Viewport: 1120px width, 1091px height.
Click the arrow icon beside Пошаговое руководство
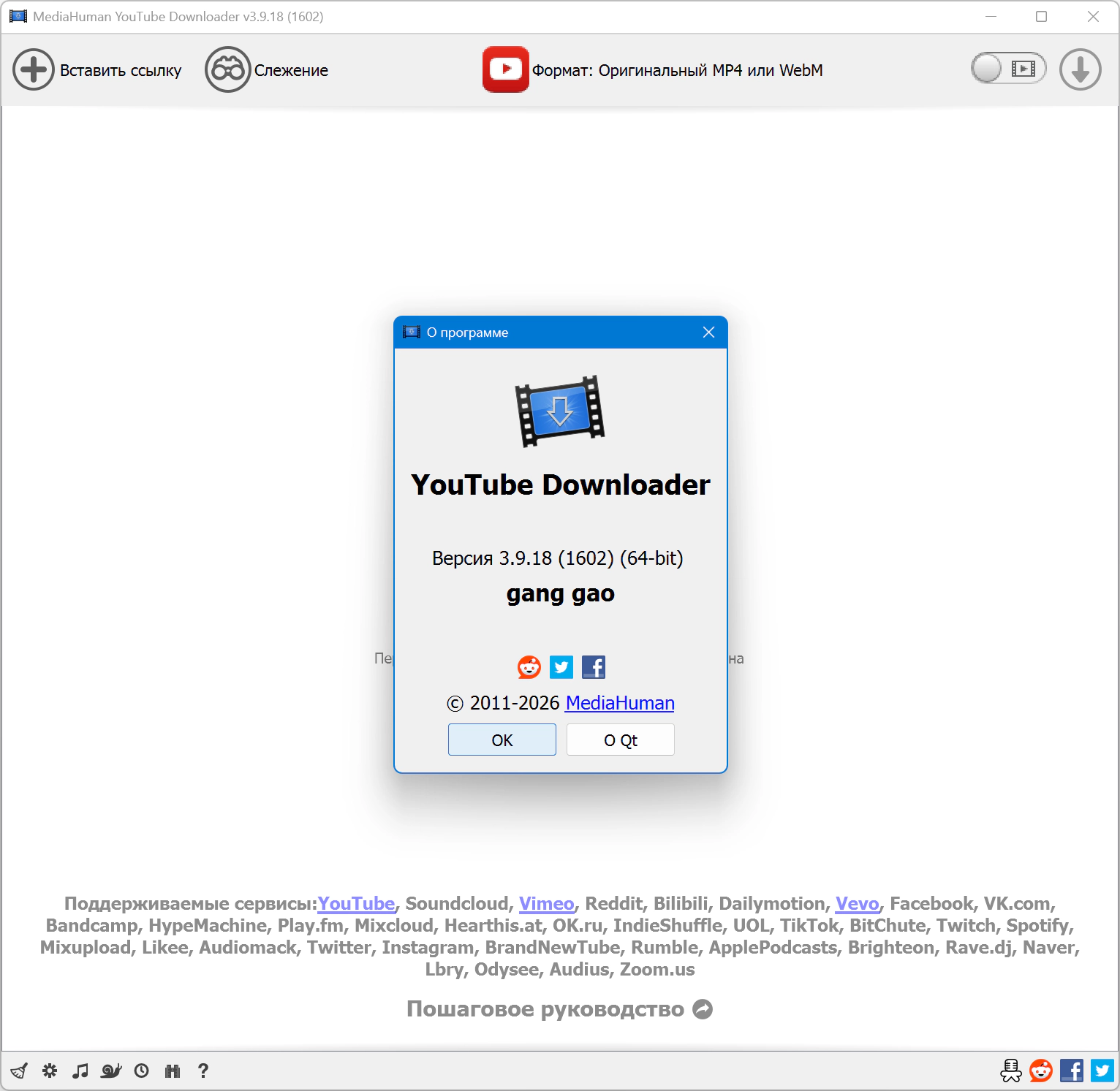tap(703, 1009)
